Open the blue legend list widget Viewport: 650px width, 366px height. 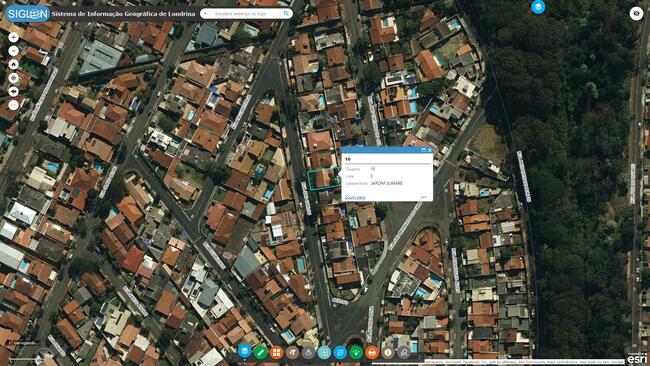coord(340,352)
